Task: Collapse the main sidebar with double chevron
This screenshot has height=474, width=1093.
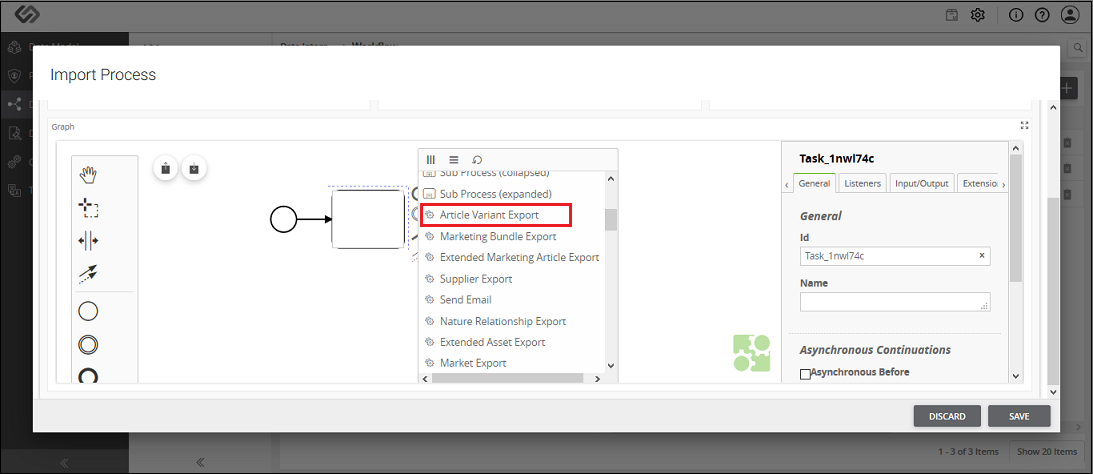Action: click(64, 462)
